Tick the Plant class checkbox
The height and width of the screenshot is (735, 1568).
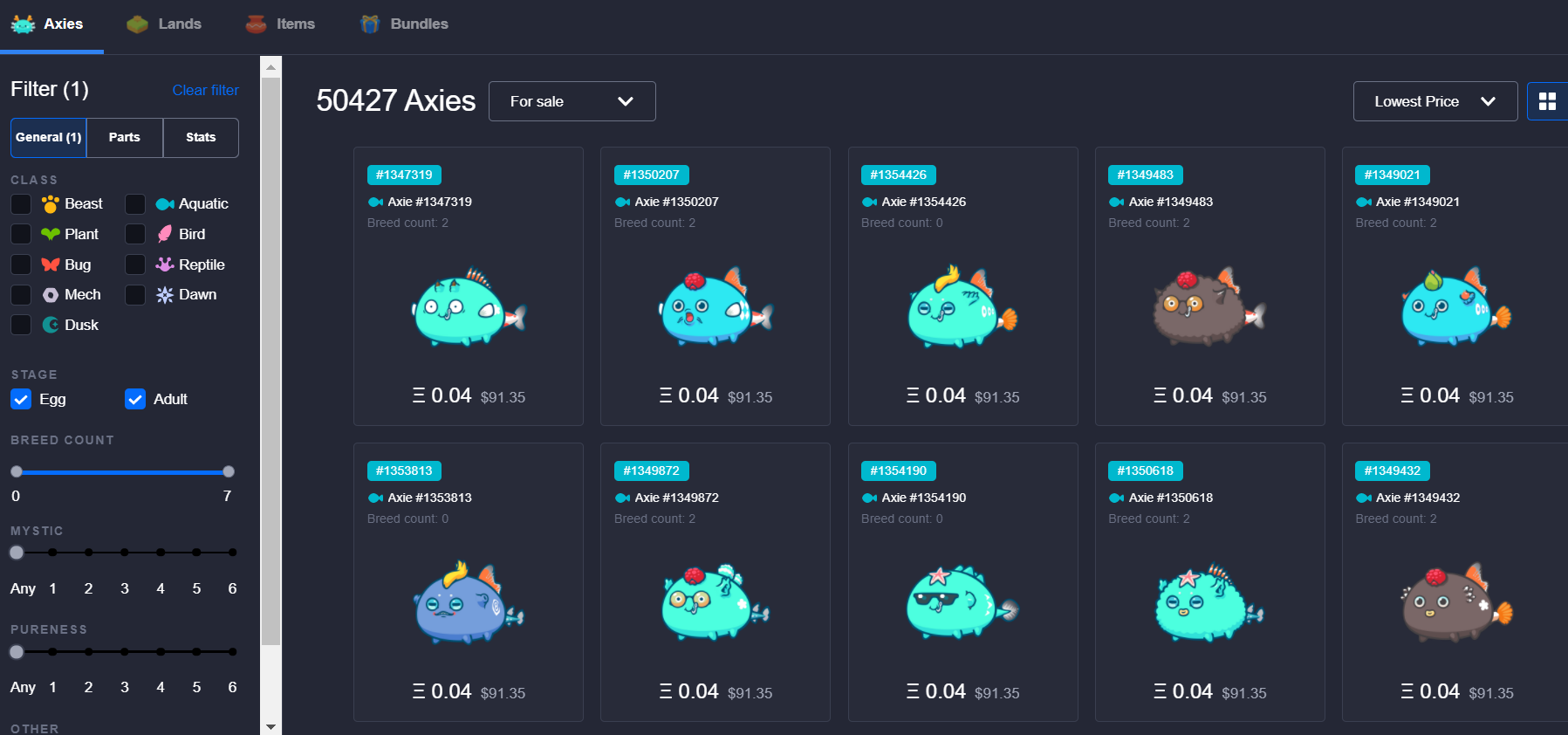[x=21, y=234]
